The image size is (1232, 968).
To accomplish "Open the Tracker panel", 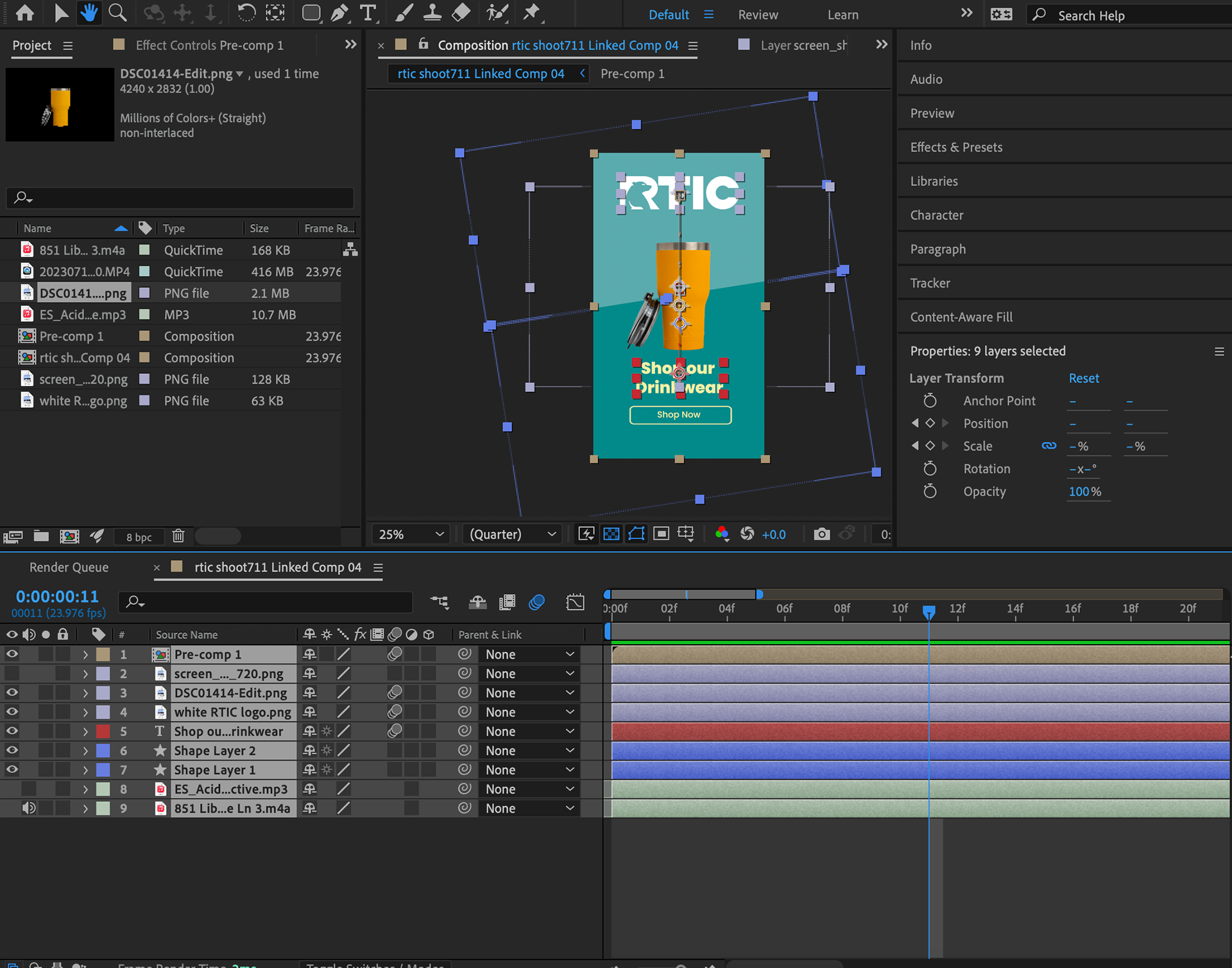I will pyautogui.click(x=930, y=283).
